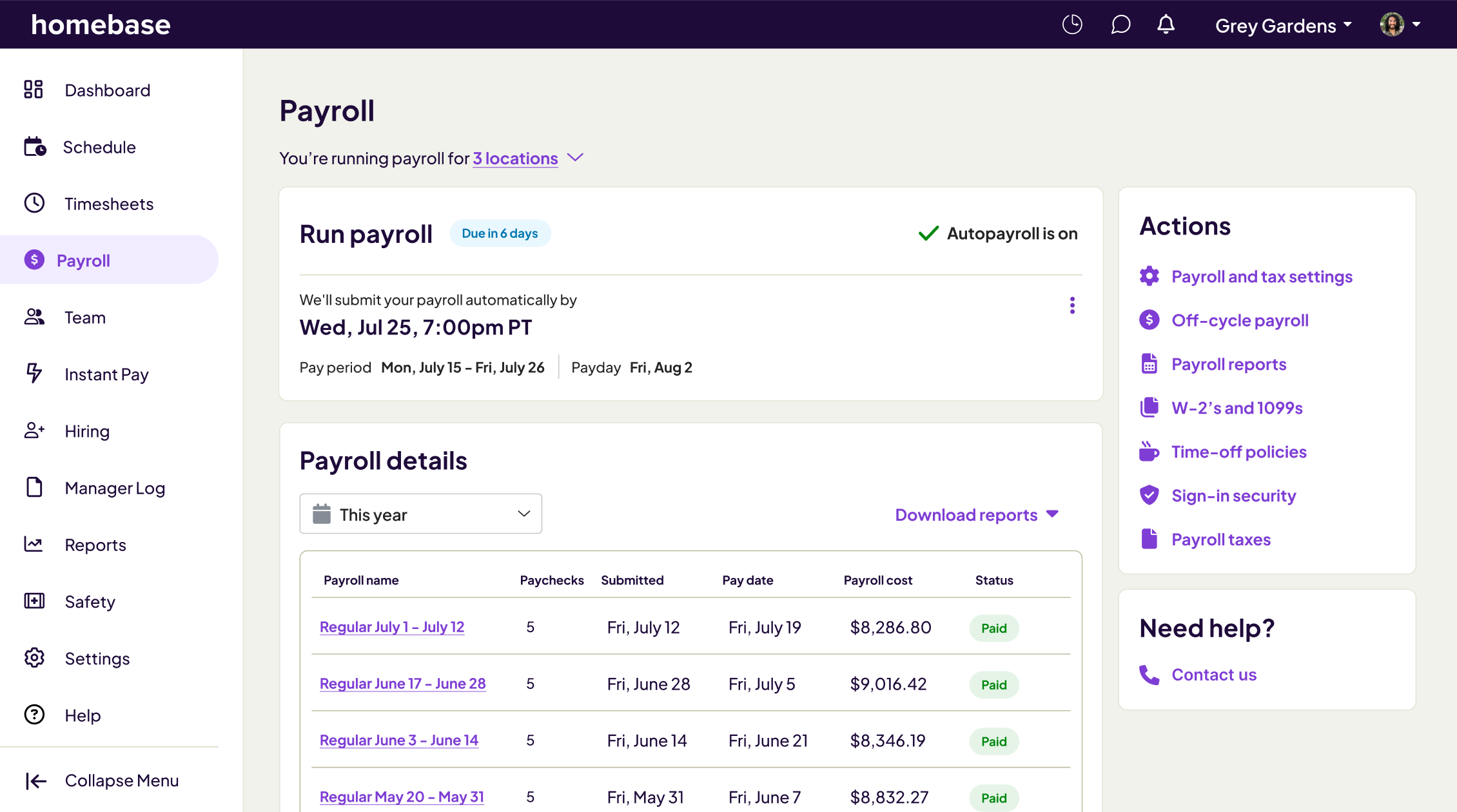
Task: Open W-2's and 1099s link
Action: click(x=1237, y=408)
